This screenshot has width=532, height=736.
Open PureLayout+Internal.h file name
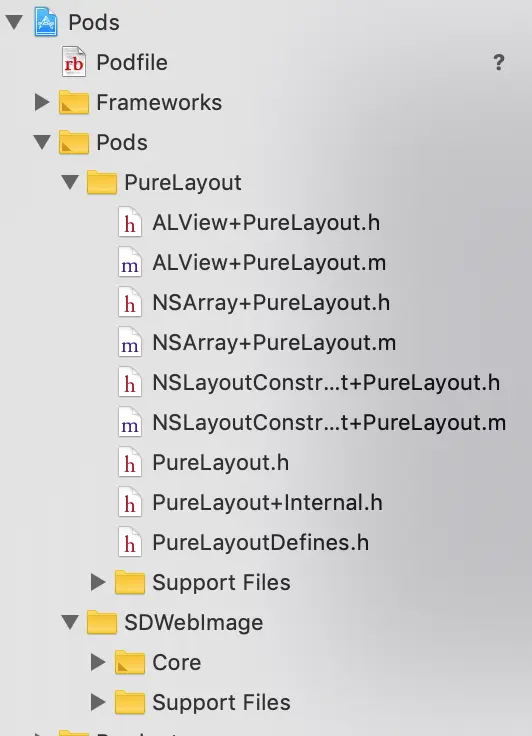coord(268,503)
